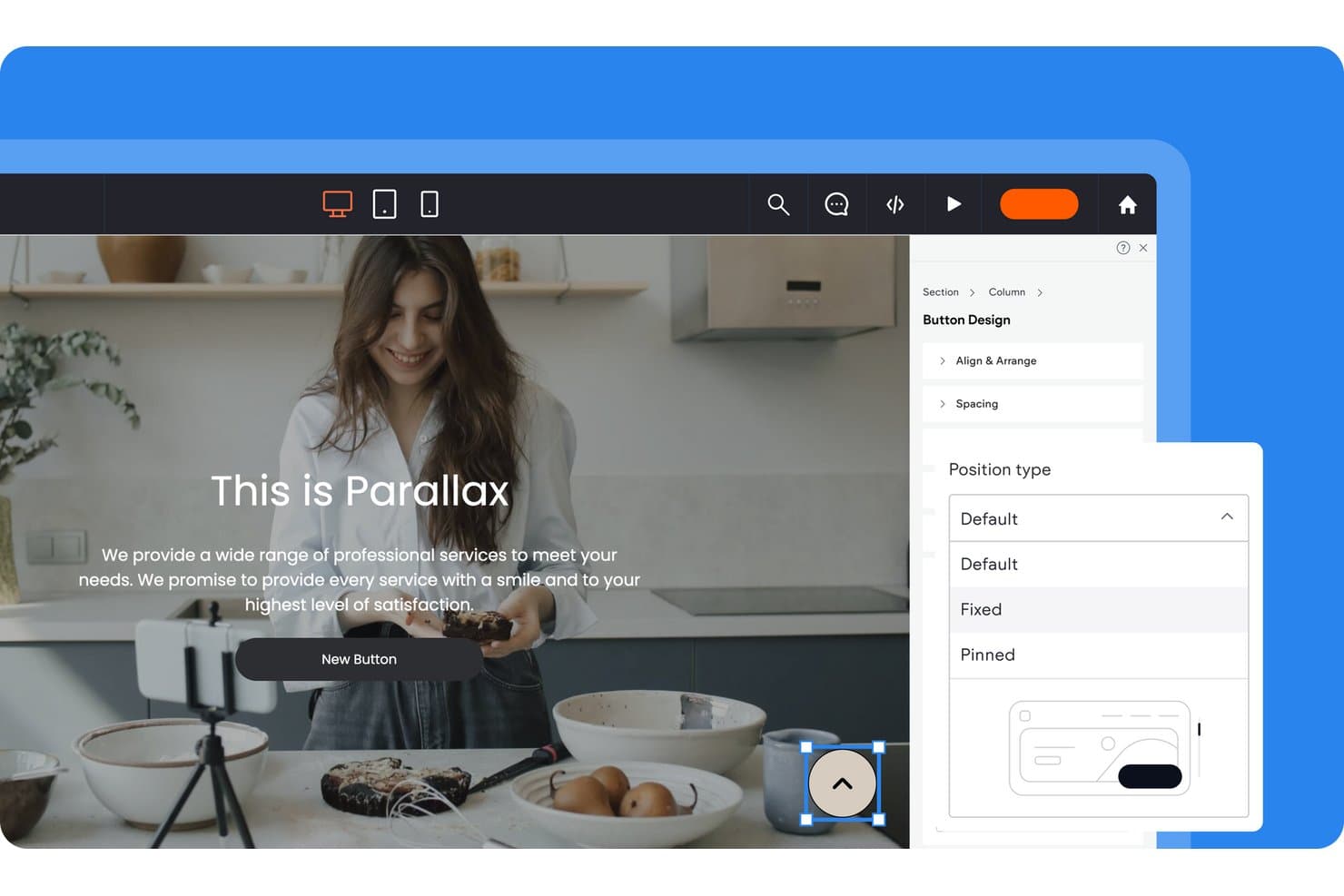Image resolution: width=1344 pixels, height=896 pixels.
Task: Go to home icon in toolbar
Action: (x=1128, y=204)
